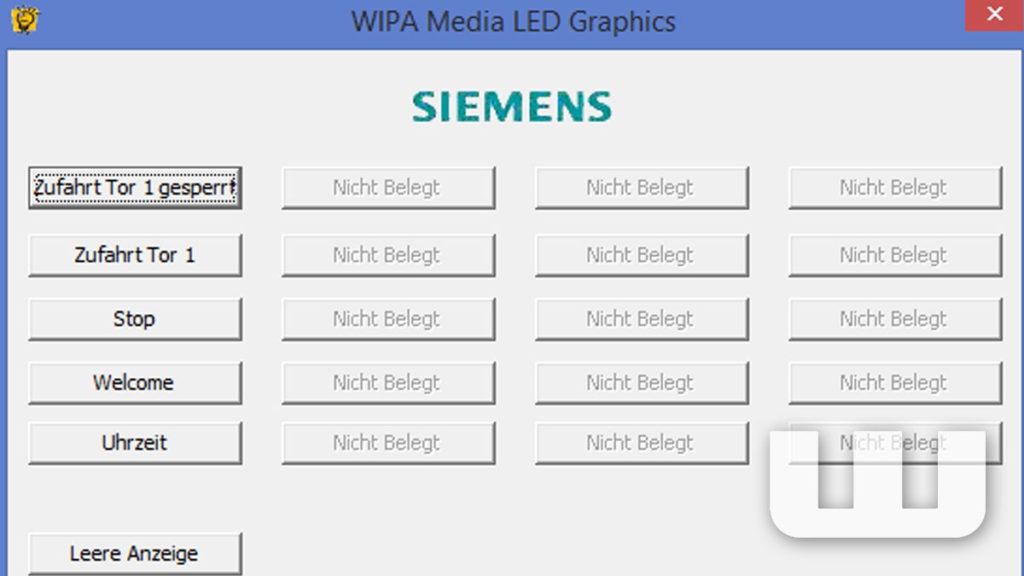Click the Siemens logo

(511, 106)
